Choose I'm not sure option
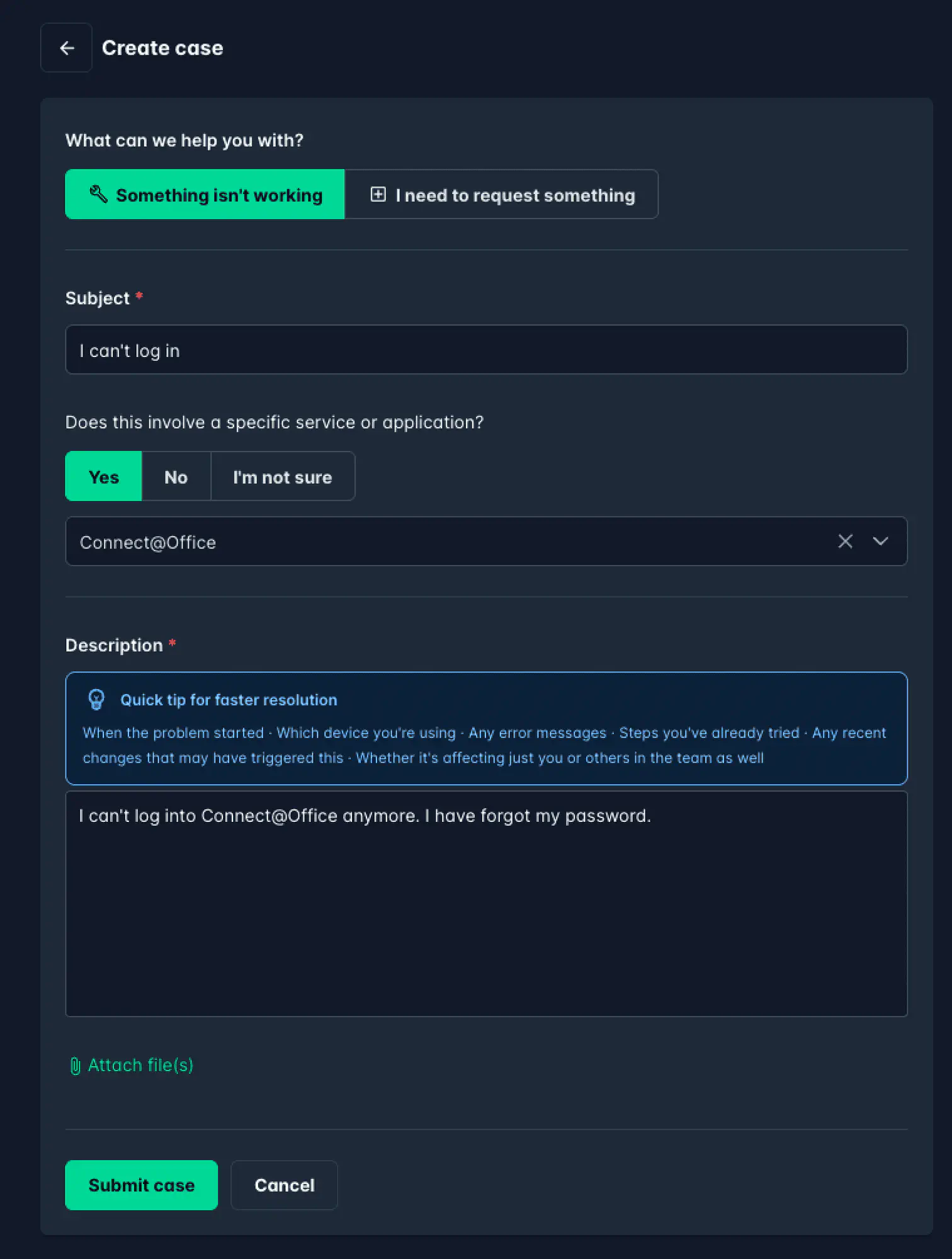The image size is (952, 1259). [283, 476]
